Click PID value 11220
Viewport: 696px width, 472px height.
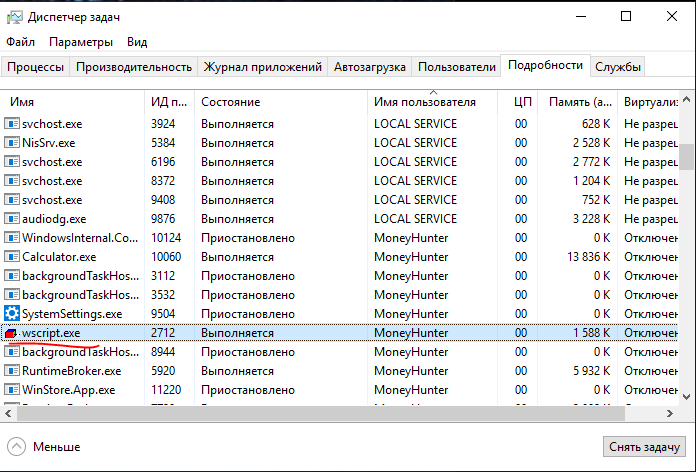[166, 390]
